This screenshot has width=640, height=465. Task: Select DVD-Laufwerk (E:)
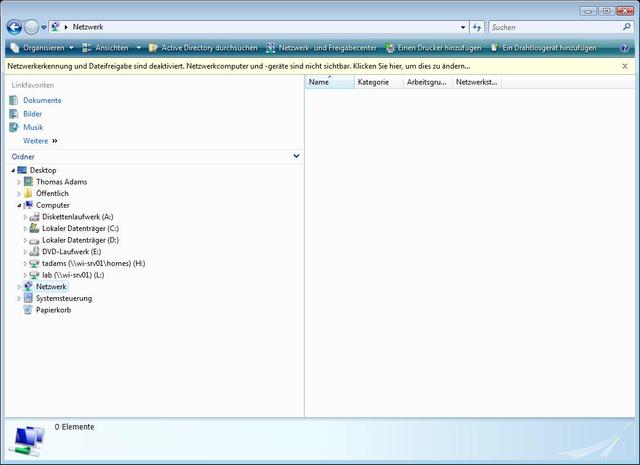coord(71,252)
